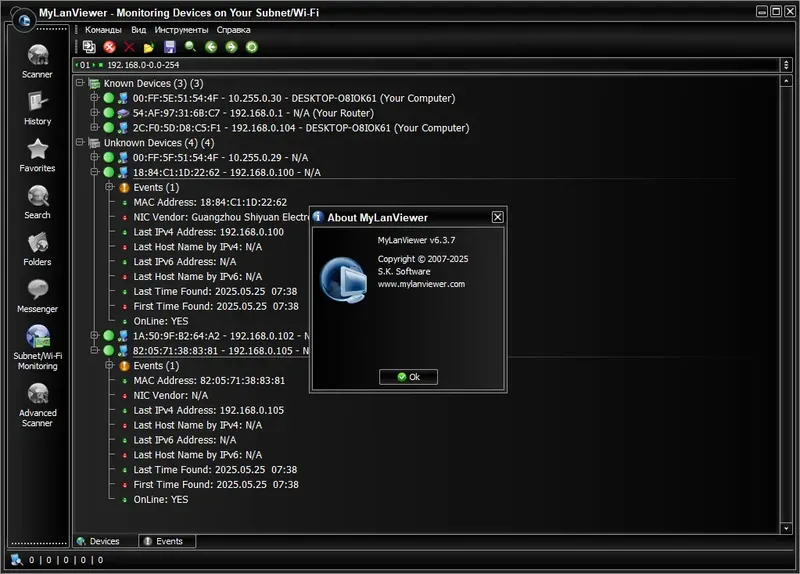Screen dimensions: 800x574
Task: Select Subnet/Wi-Fi Monitoring in sidebar
Action: [37, 347]
